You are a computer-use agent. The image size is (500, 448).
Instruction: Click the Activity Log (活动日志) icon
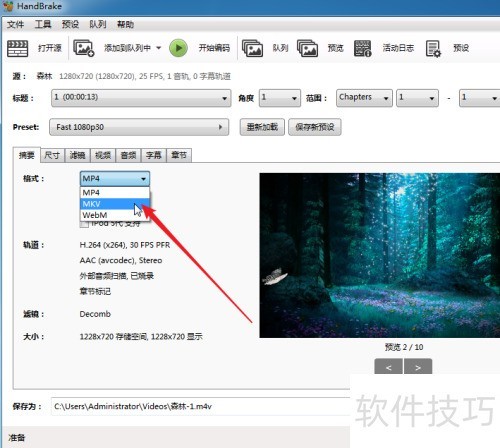[x=363, y=48]
